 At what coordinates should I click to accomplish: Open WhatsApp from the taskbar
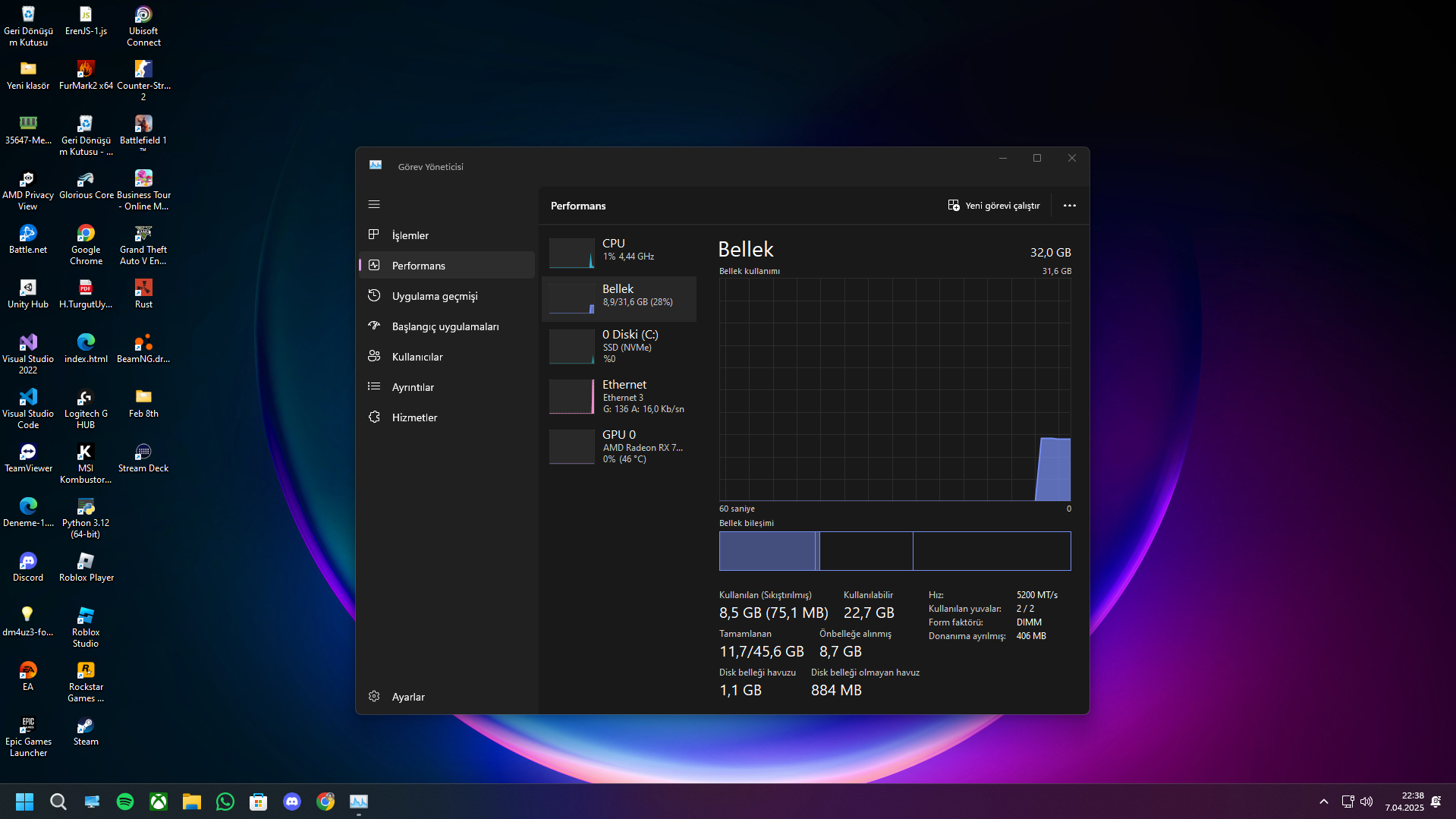225,802
